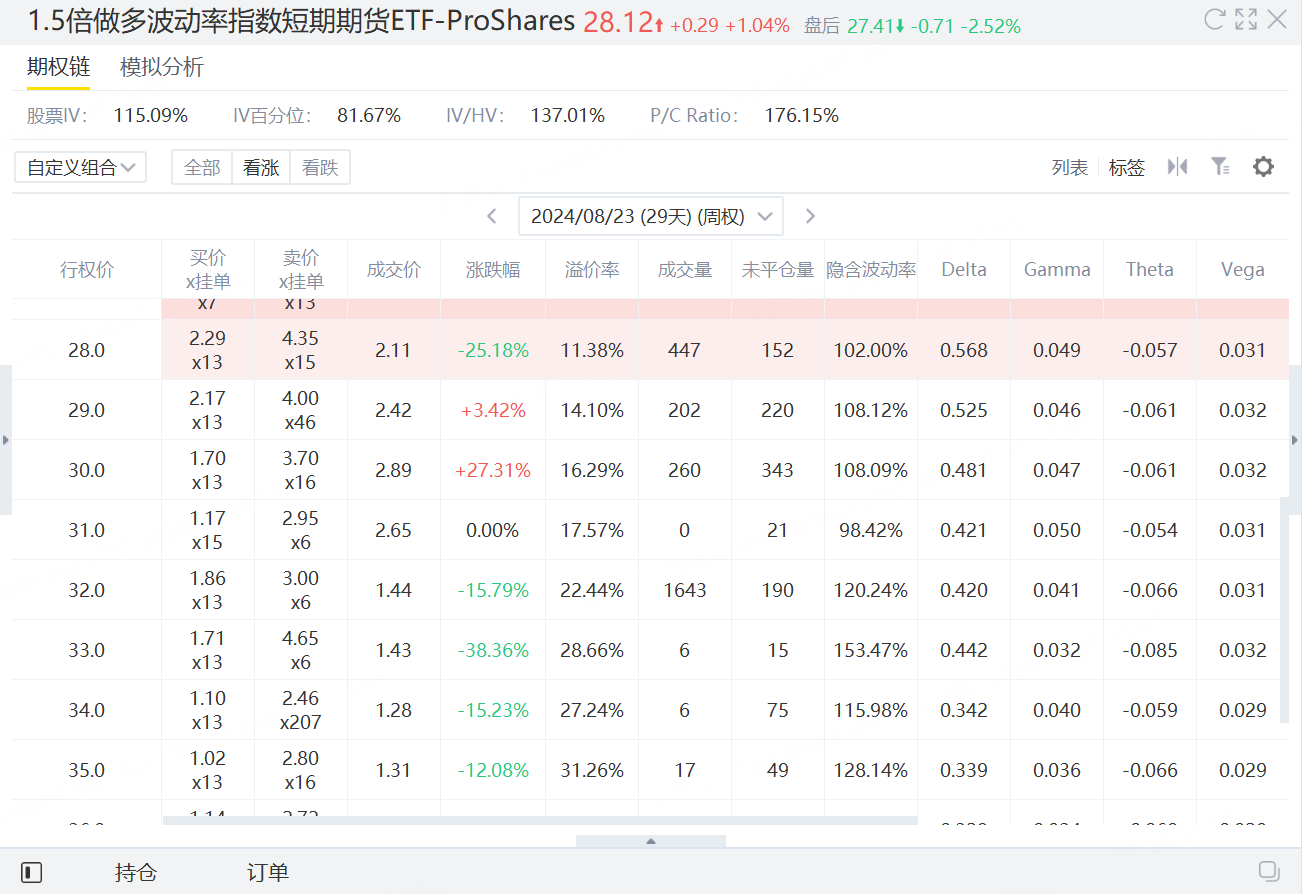This screenshot has width=1302, height=894.
Task: Click the IV百分位 value 81.67%
Action: pyautogui.click(x=369, y=116)
